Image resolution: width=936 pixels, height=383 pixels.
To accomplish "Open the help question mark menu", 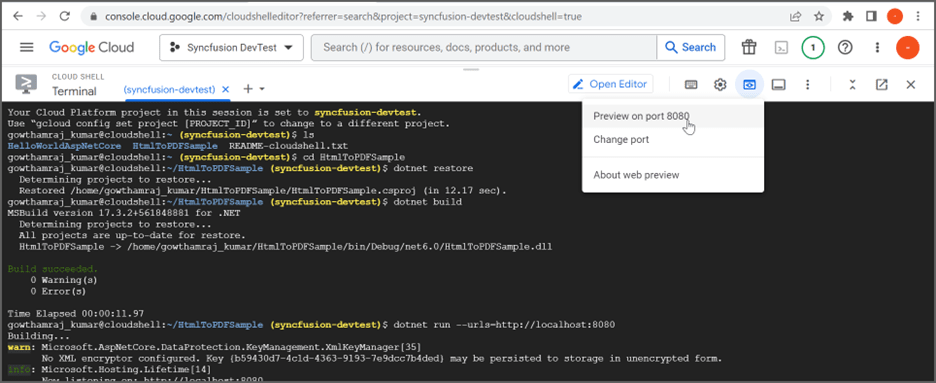I will (x=845, y=48).
